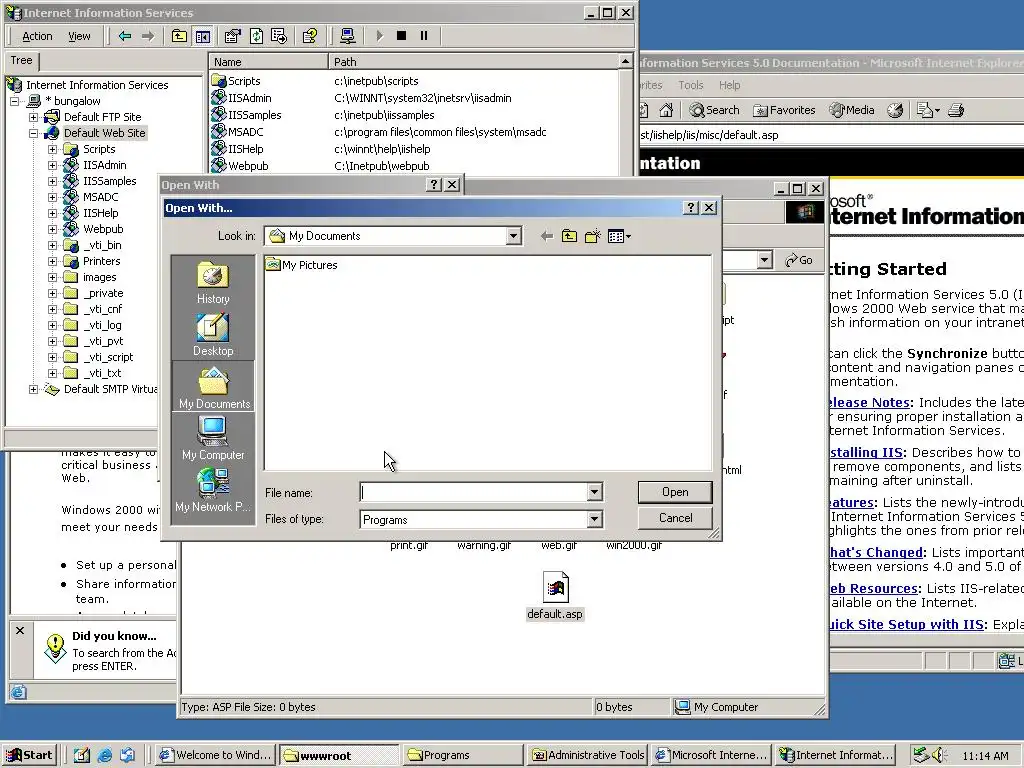Expand the Default SMTP Virtual Server node
The width and height of the screenshot is (1024, 768).
[x=33, y=389]
